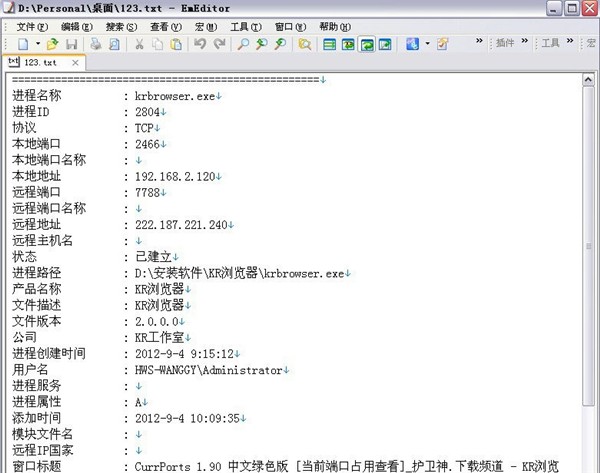The width and height of the screenshot is (600, 473).
Task: Click the company name 'KR工作室'
Action: pyautogui.click(x=160, y=338)
